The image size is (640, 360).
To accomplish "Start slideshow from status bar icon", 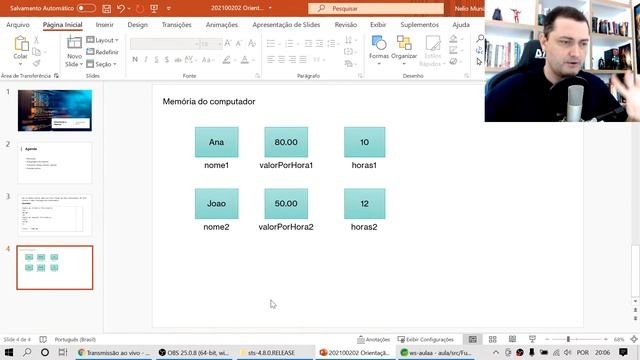I will pos(532,339).
